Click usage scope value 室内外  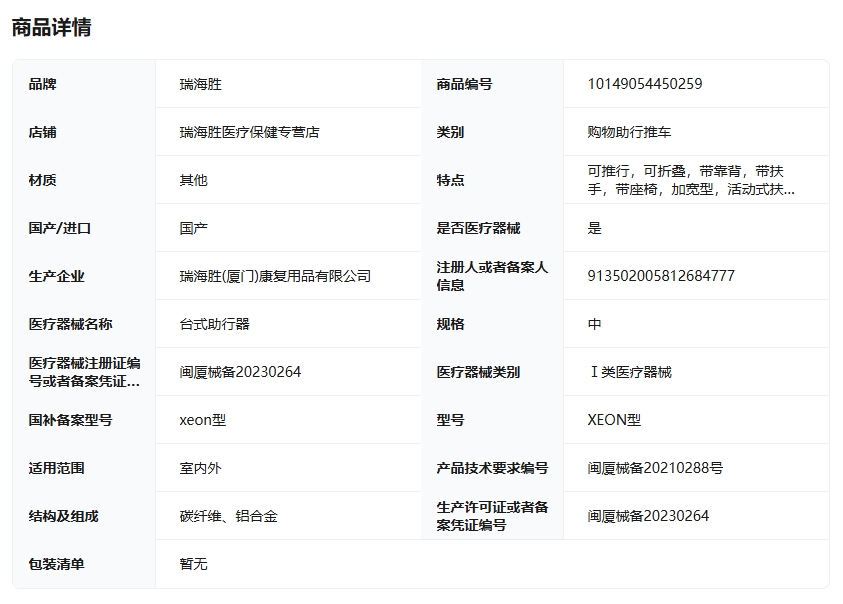click(x=201, y=468)
